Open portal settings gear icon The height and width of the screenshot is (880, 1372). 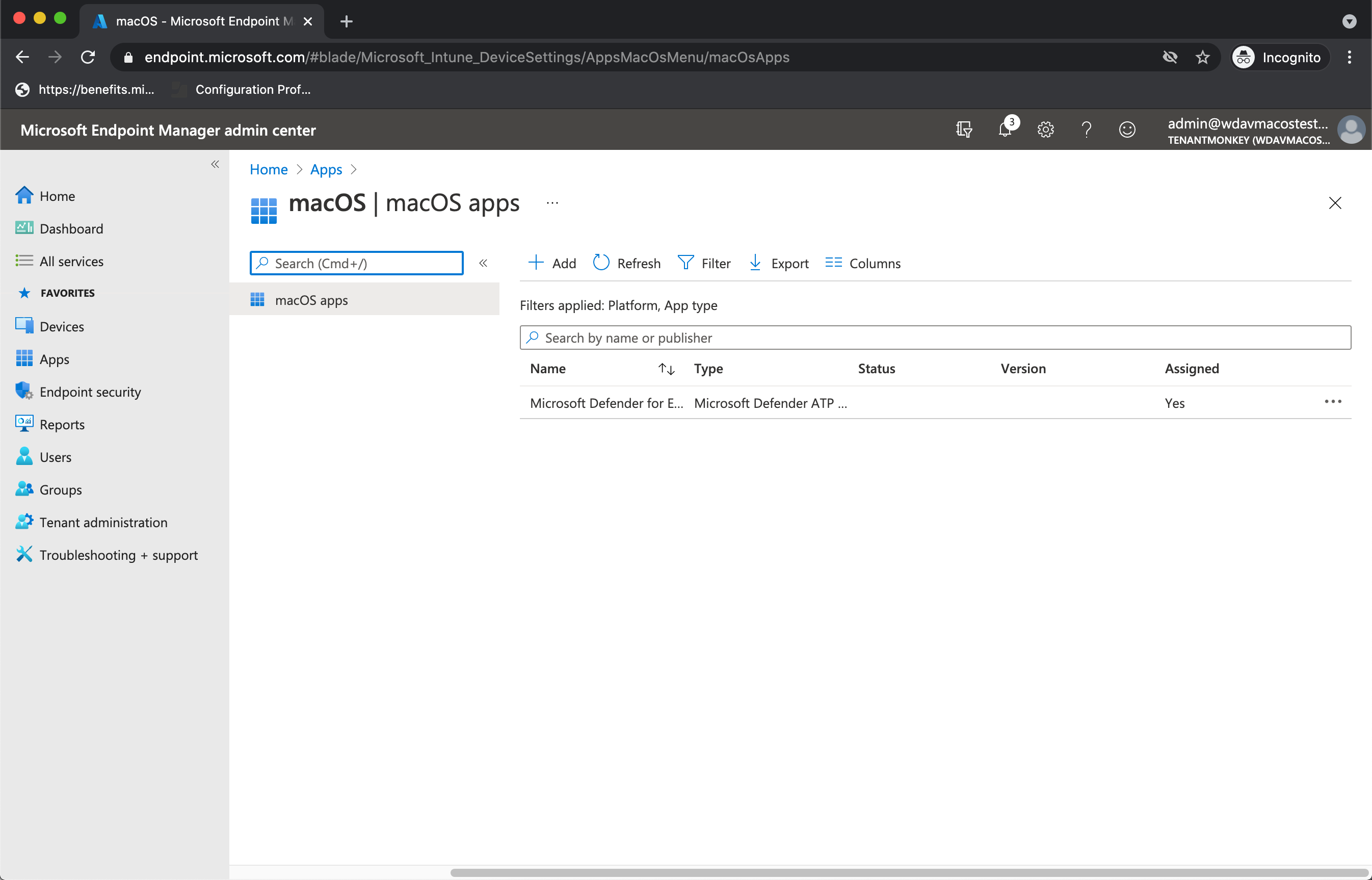pos(1045,130)
